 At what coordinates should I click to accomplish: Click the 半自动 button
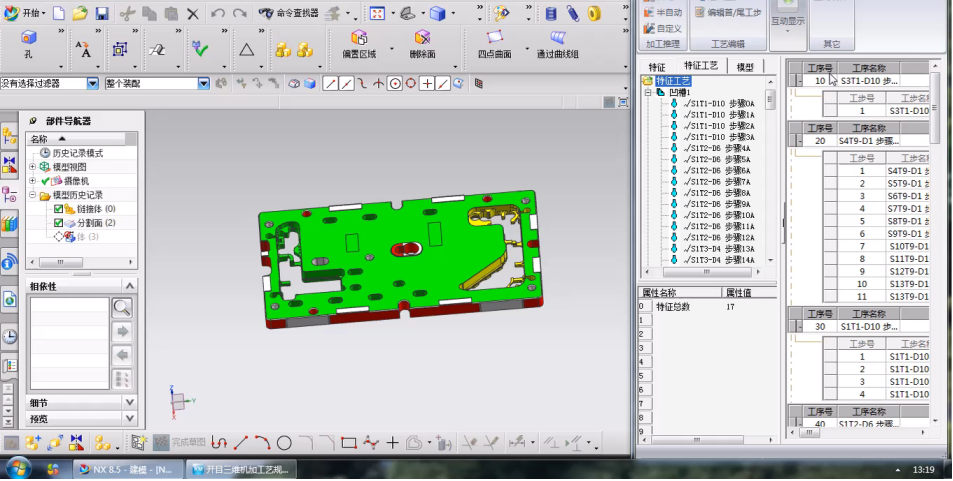coord(662,12)
